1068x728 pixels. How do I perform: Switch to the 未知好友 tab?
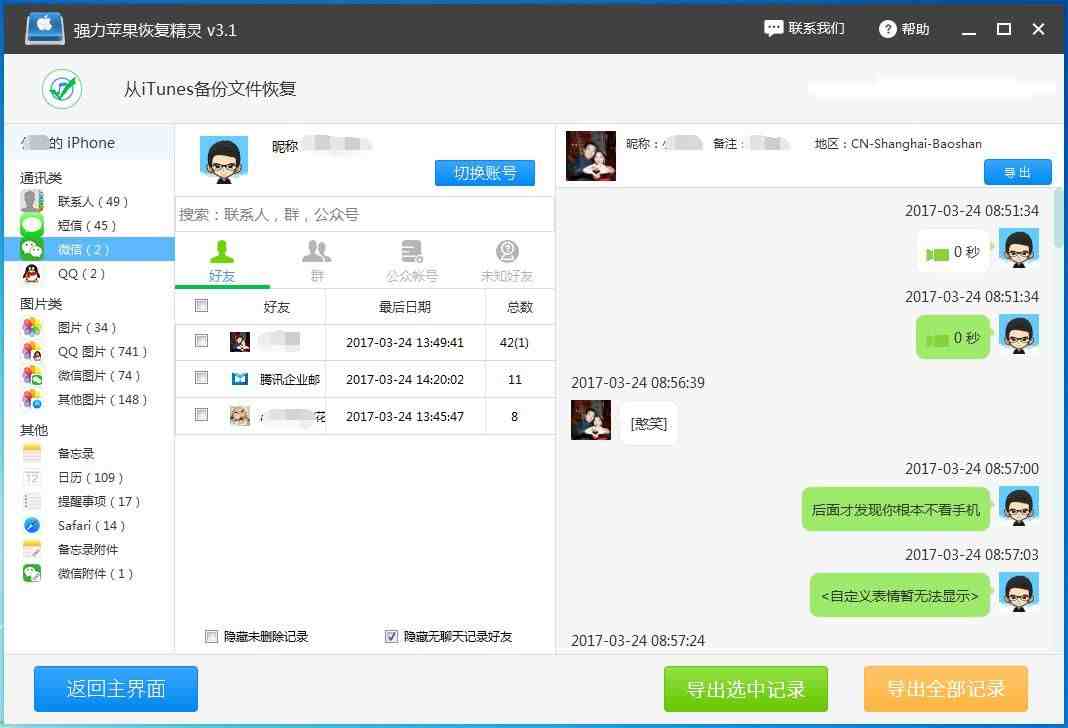click(x=507, y=261)
